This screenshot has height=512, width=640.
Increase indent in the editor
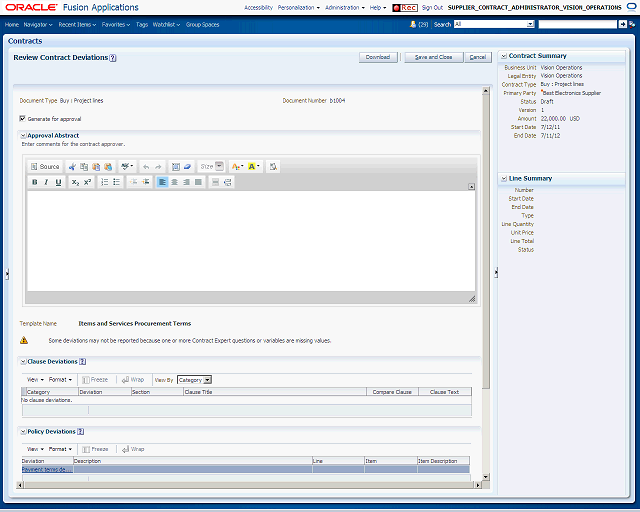[x=145, y=182]
